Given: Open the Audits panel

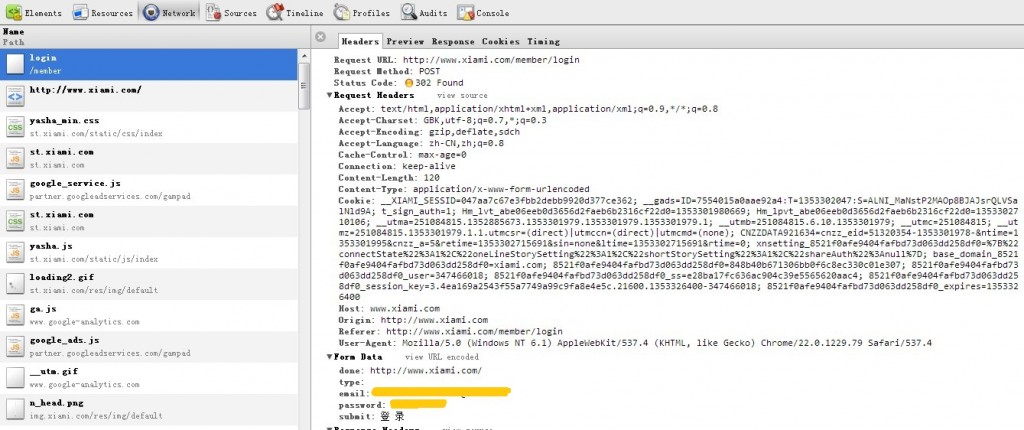Looking at the screenshot, I should click(x=424, y=12).
